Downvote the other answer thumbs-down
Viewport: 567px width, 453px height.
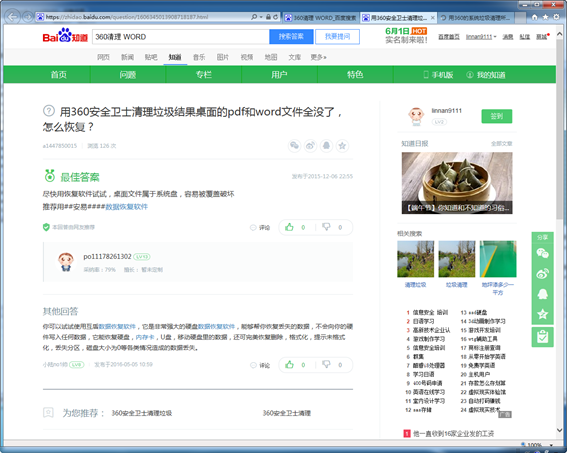click(x=326, y=365)
